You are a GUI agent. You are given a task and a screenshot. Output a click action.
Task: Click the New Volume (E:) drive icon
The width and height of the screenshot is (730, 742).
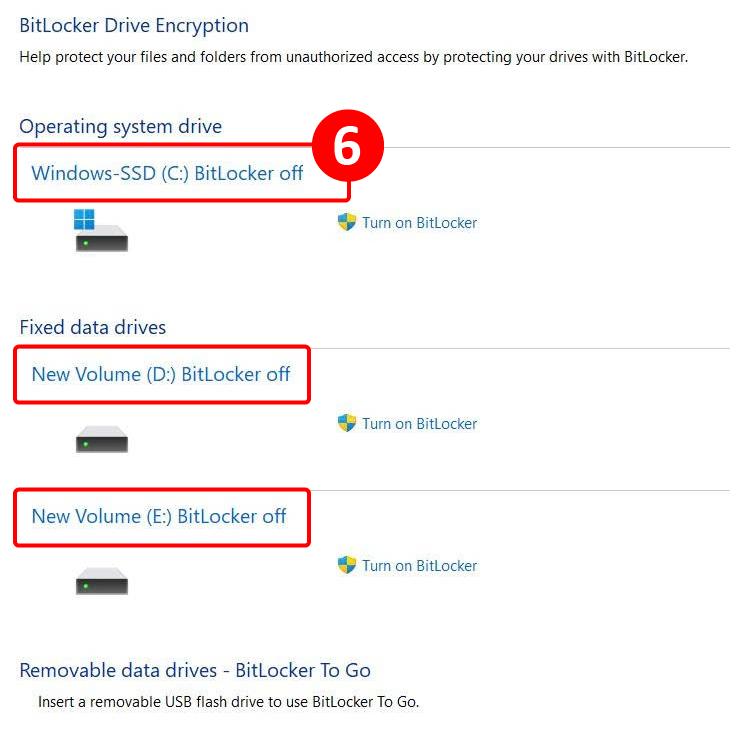point(101,581)
